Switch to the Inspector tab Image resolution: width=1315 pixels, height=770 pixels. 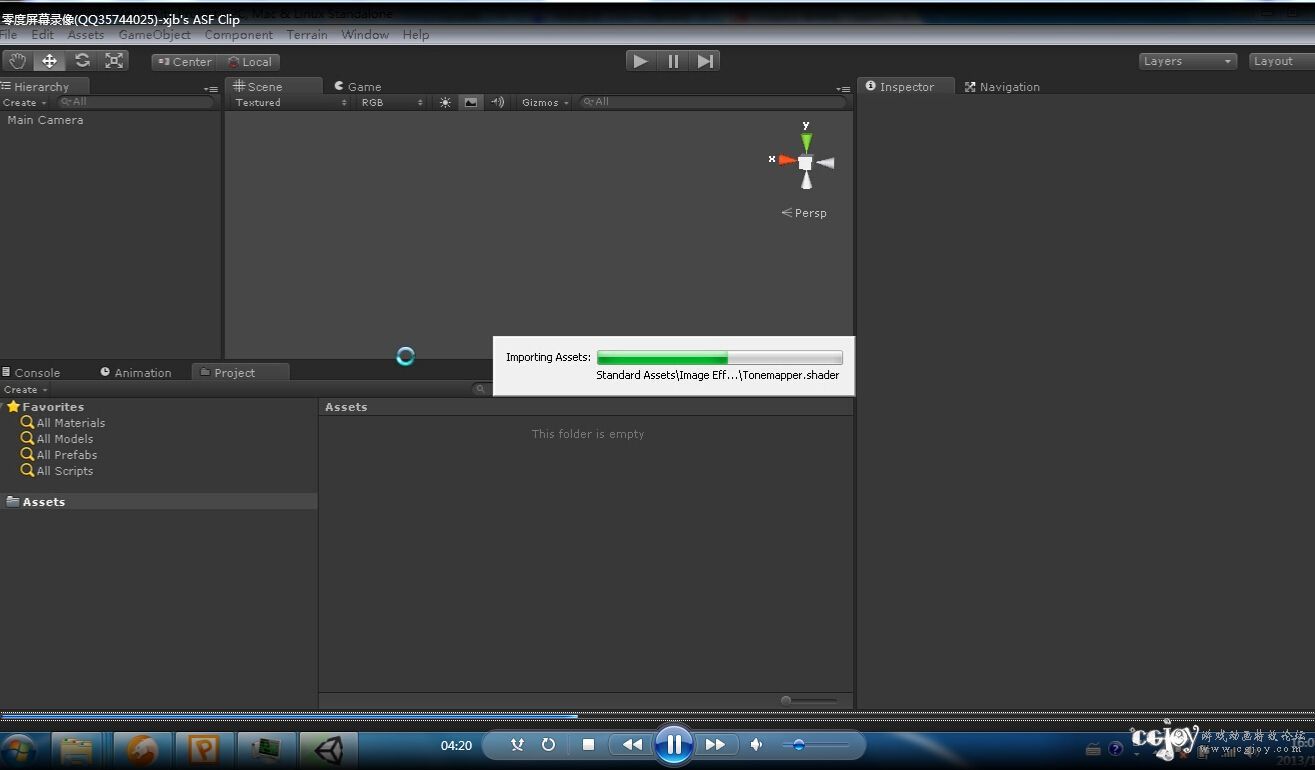point(906,87)
